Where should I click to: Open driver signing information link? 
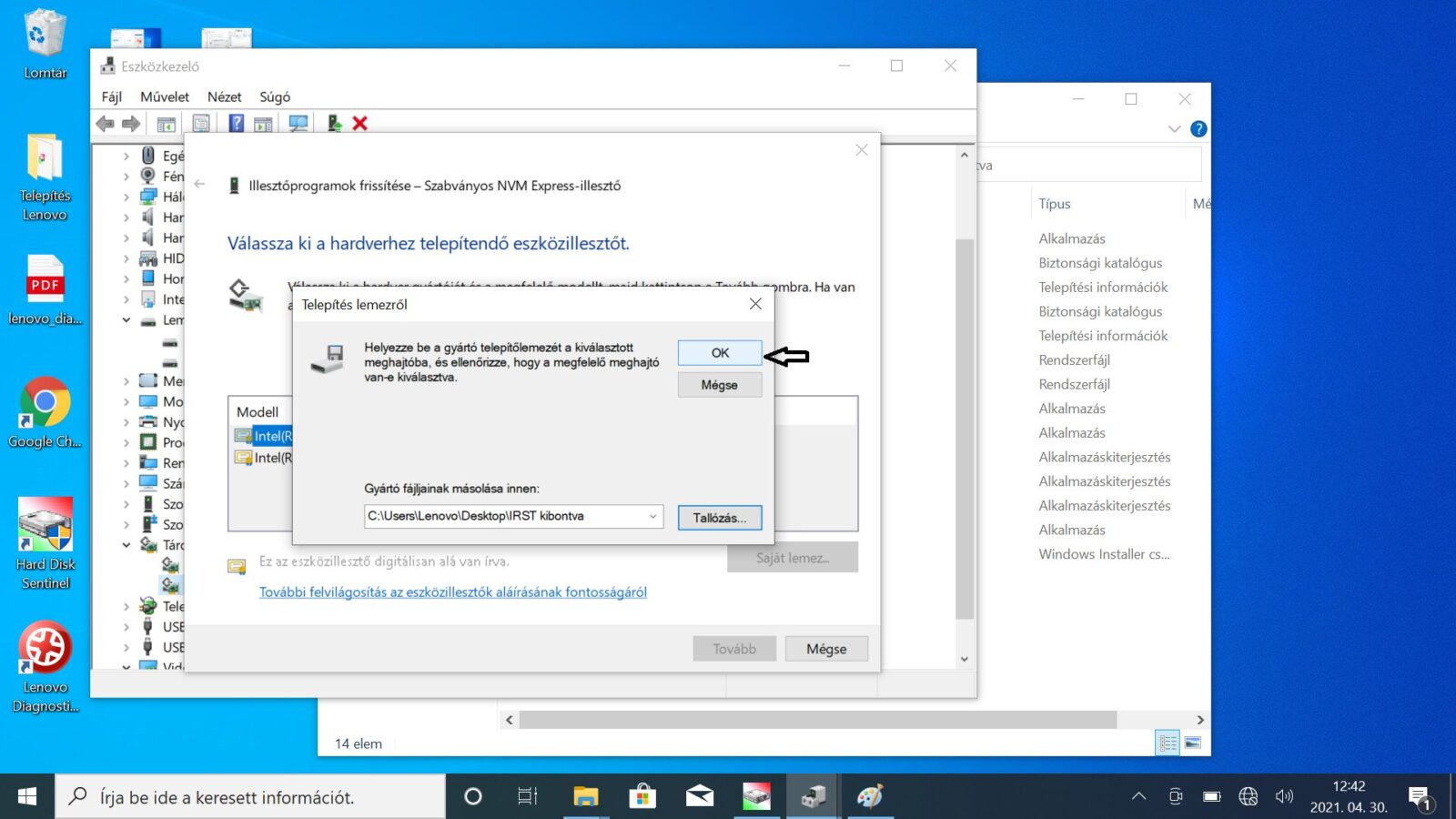[452, 592]
